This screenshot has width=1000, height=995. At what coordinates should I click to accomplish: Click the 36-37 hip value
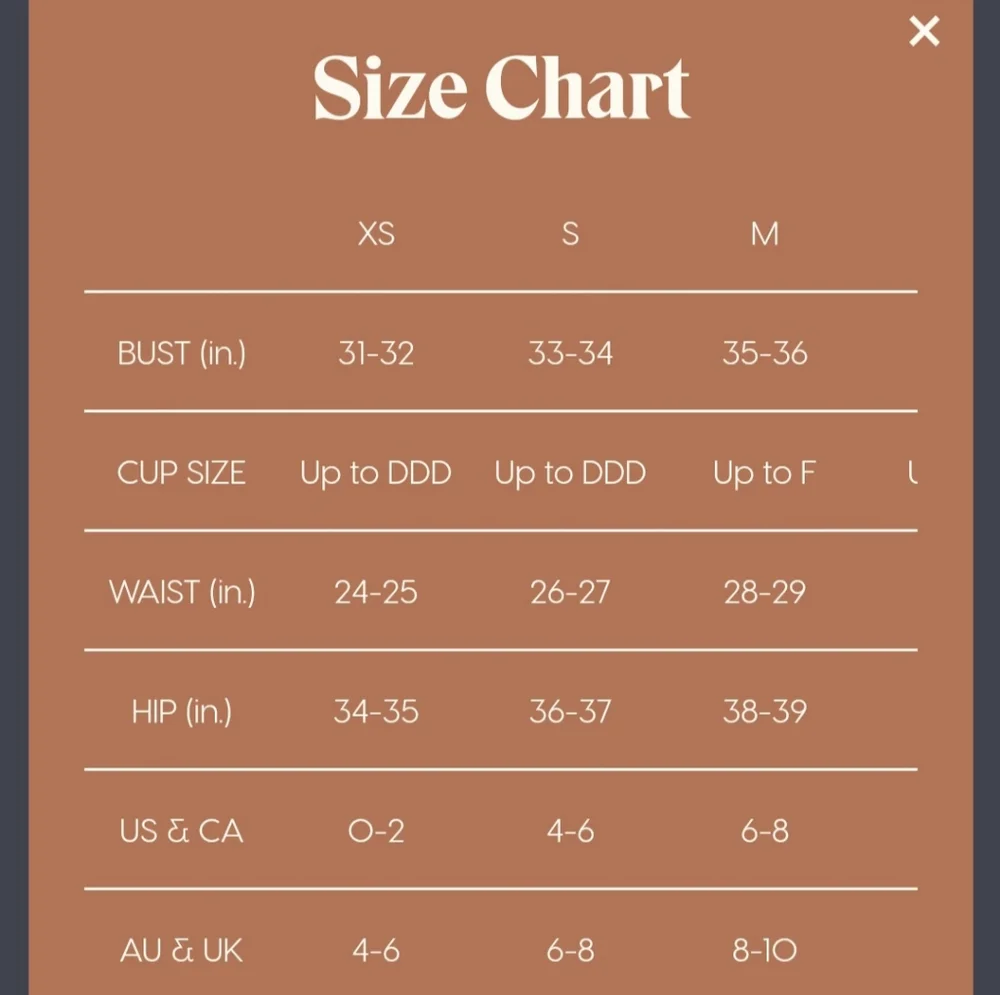[x=570, y=711]
